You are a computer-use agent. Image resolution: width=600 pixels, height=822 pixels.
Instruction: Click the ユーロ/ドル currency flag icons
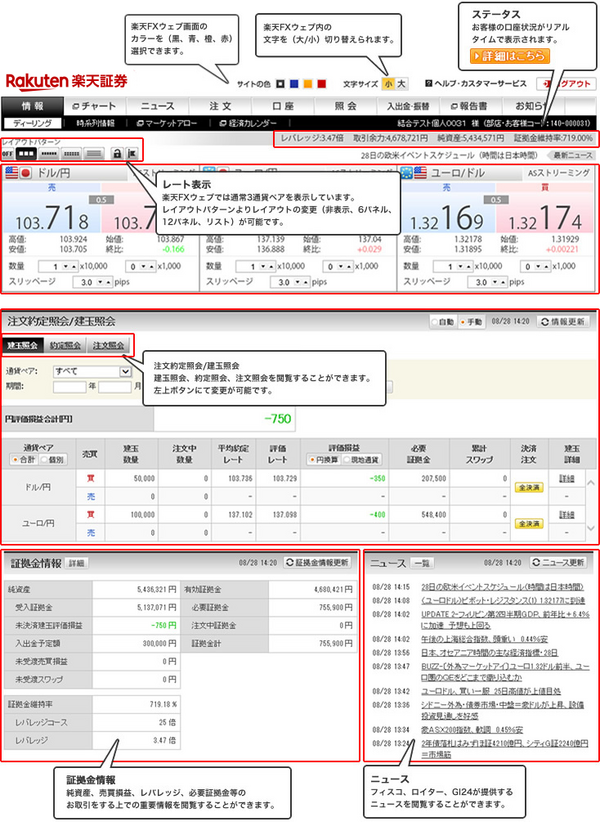pos(413,173)
